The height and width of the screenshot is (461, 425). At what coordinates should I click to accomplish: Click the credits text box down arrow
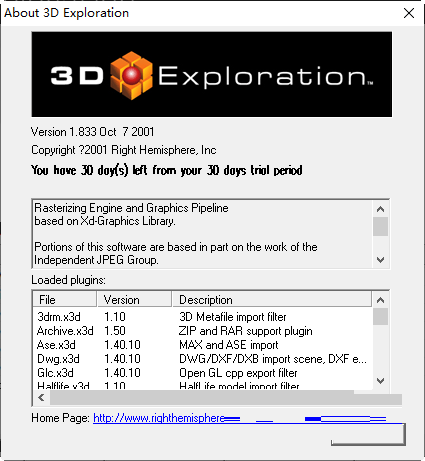tap(380, 260)
